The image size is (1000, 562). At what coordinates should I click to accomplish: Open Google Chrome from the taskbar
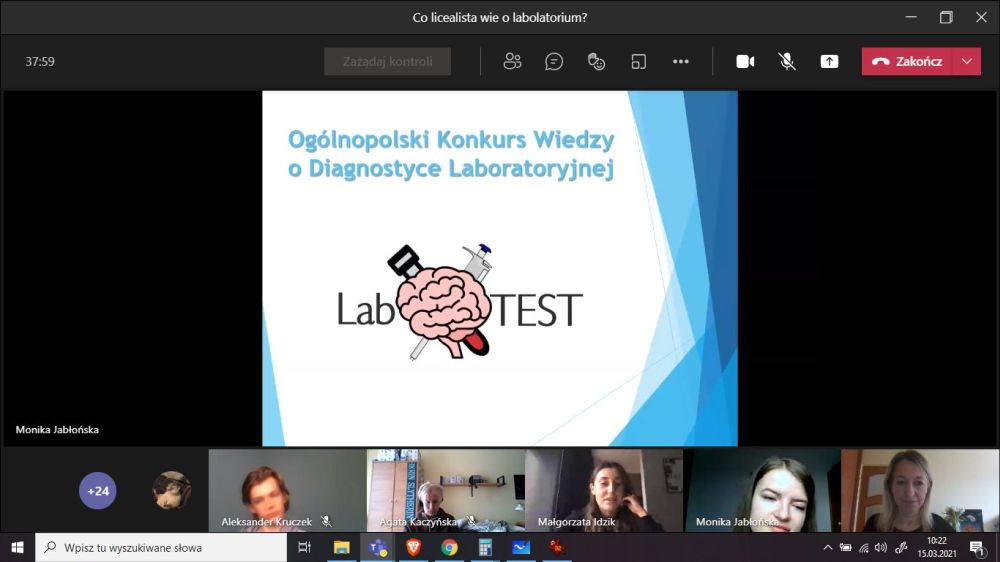click(x=449, y=547)
